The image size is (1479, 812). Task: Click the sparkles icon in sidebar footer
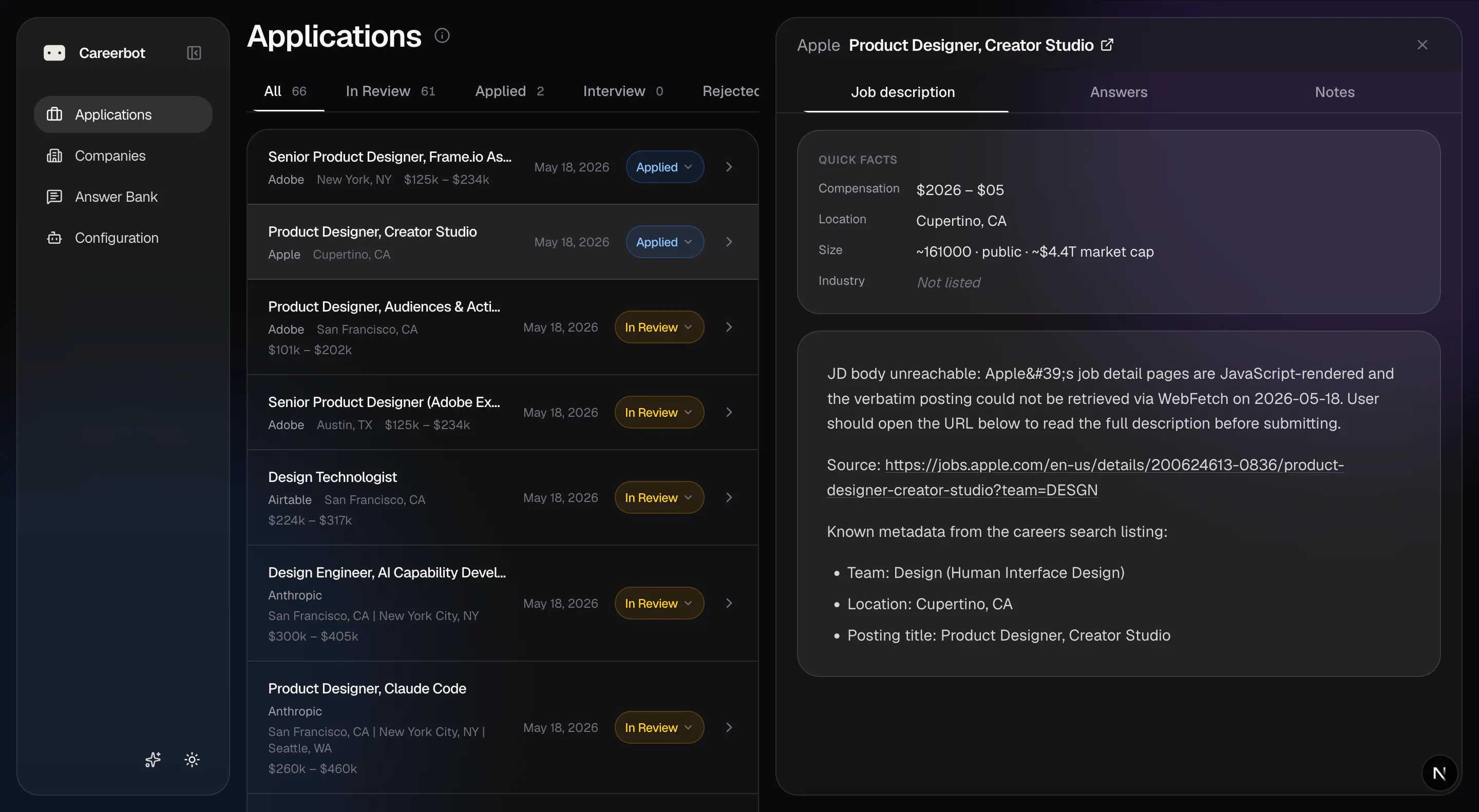pyautogui.click(x=153, y=760)
